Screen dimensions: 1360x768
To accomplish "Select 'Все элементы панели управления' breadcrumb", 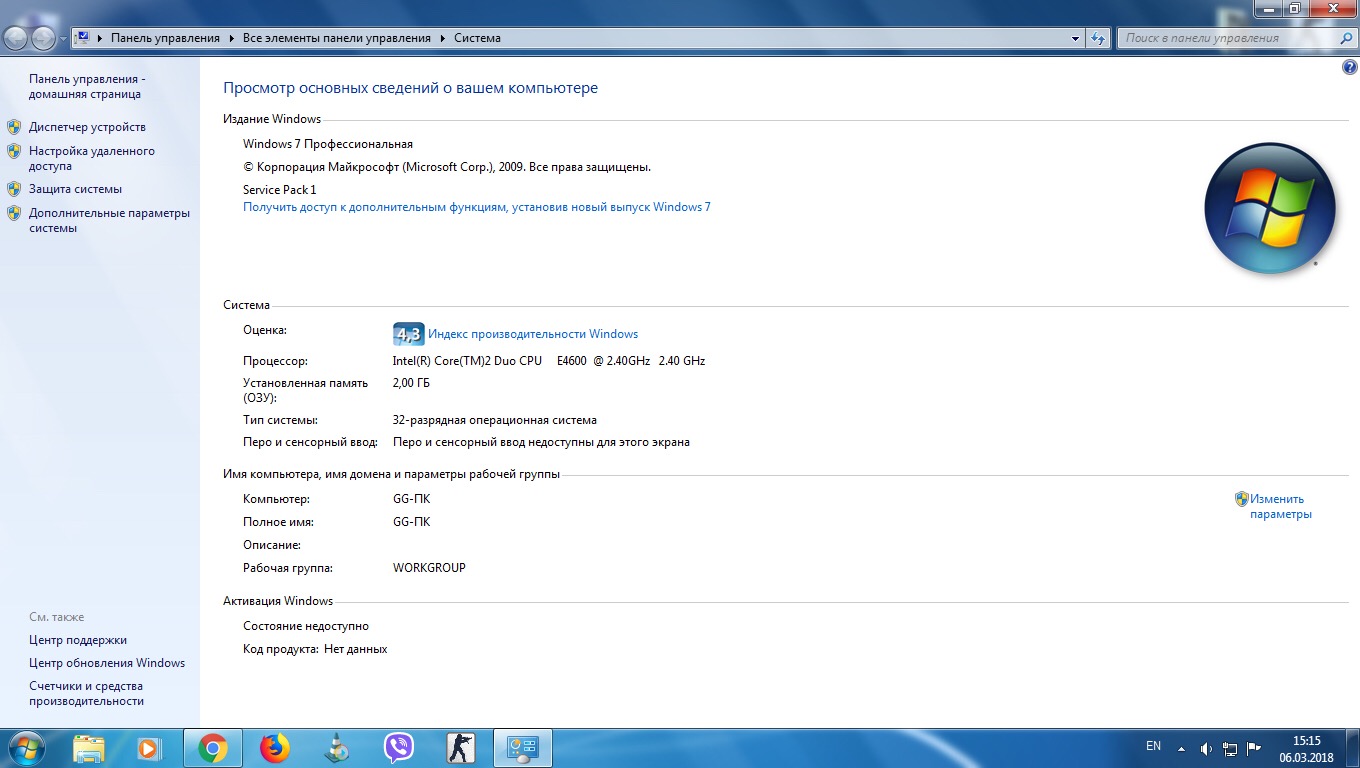I will pos(337,38).
